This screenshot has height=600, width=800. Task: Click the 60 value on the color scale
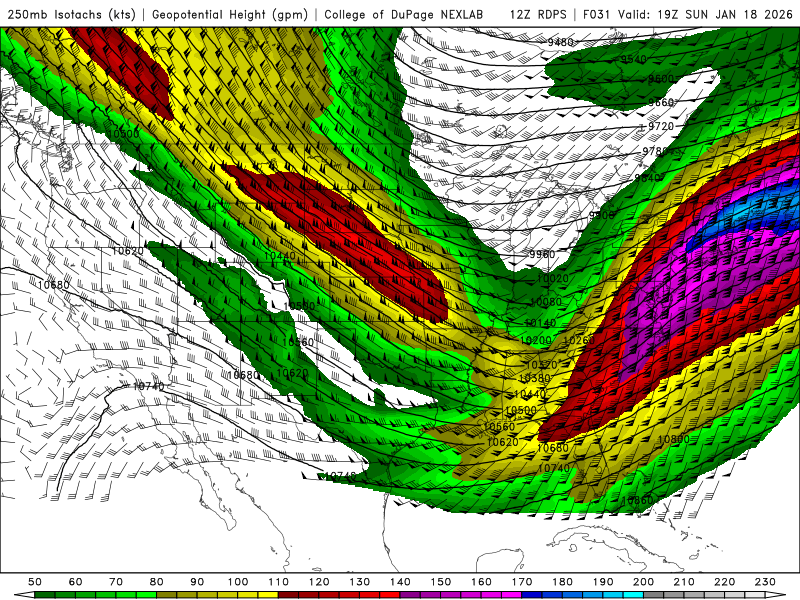click(x=76, y=582)
